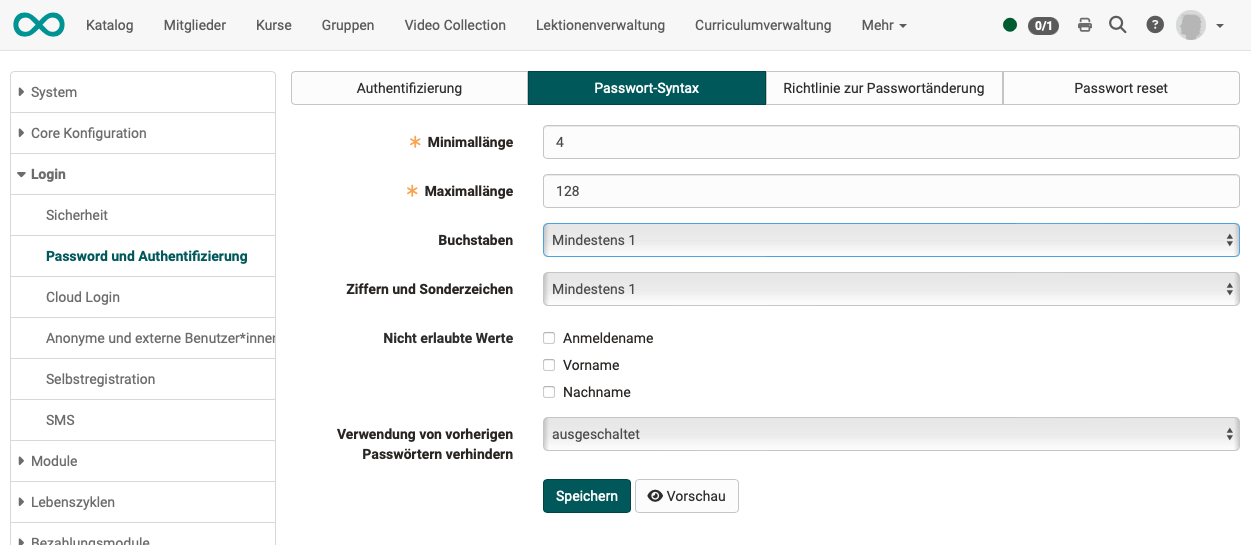Screen dimensions: 1251x545
Task: Check the Anmeldename checkbox
Action: [x=549, y=338]
